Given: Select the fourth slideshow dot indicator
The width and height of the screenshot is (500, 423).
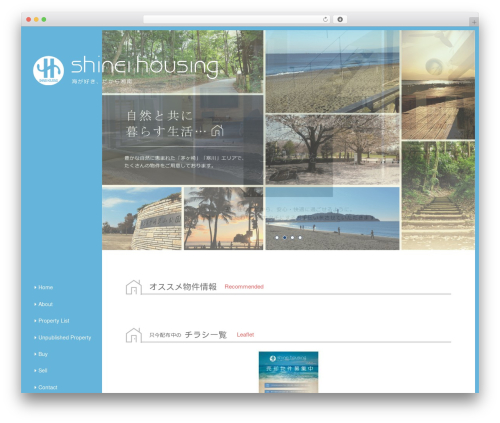Looking at the screenshot, I should [x=300, y=238].
